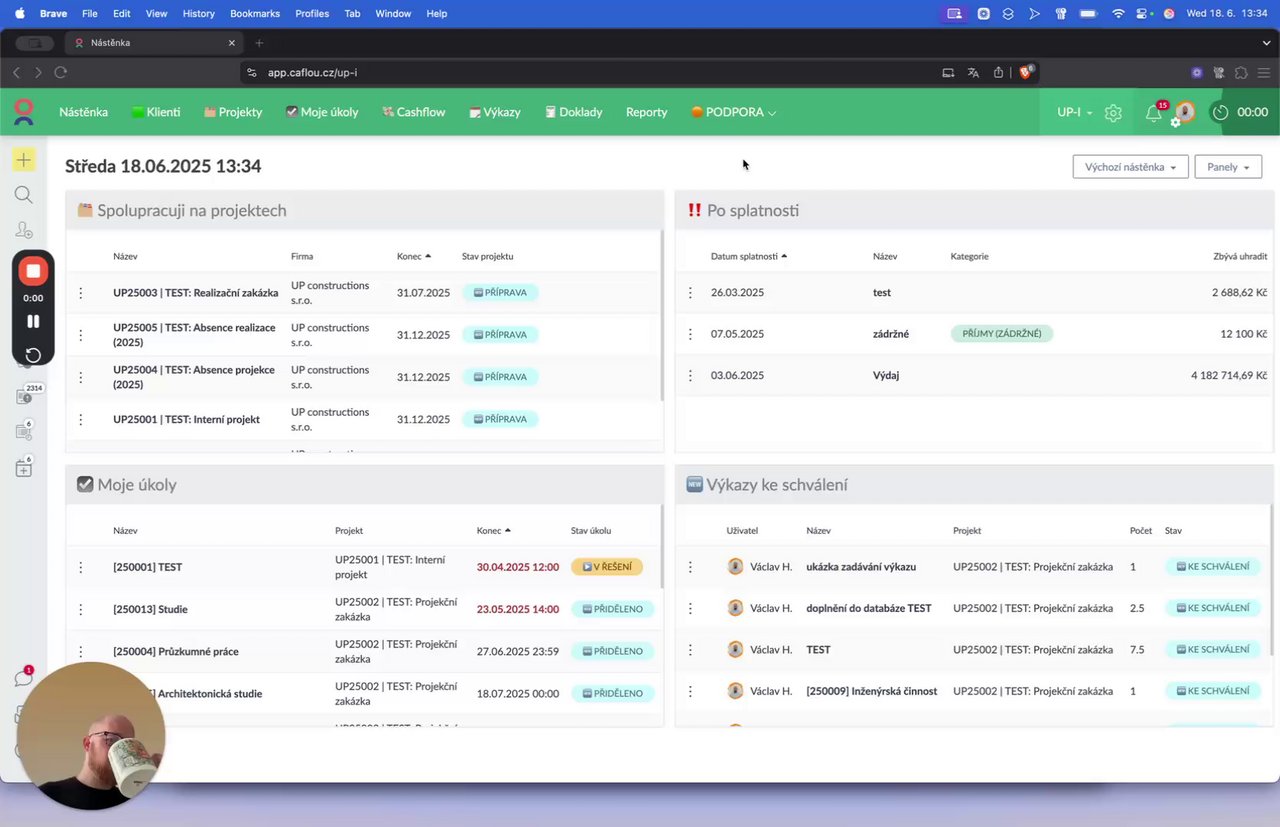Click the Výdaj overdue entry name
This screenshot has height=827, width=1280.
(x=886, y=375)
